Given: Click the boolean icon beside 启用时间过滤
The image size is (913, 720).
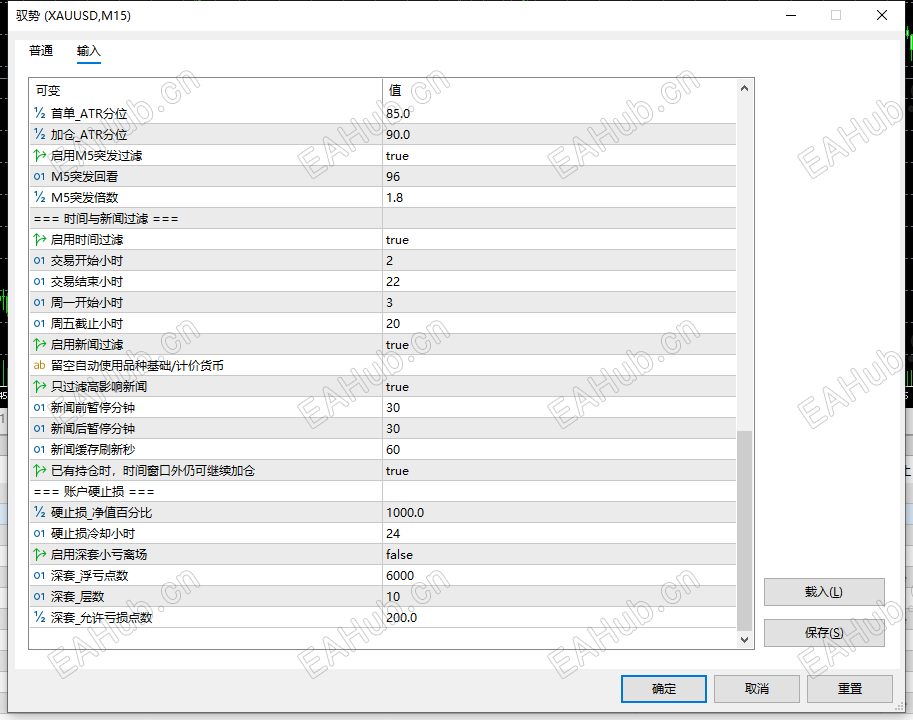Looking at the screenshot, I should click(x=40, y=239).
